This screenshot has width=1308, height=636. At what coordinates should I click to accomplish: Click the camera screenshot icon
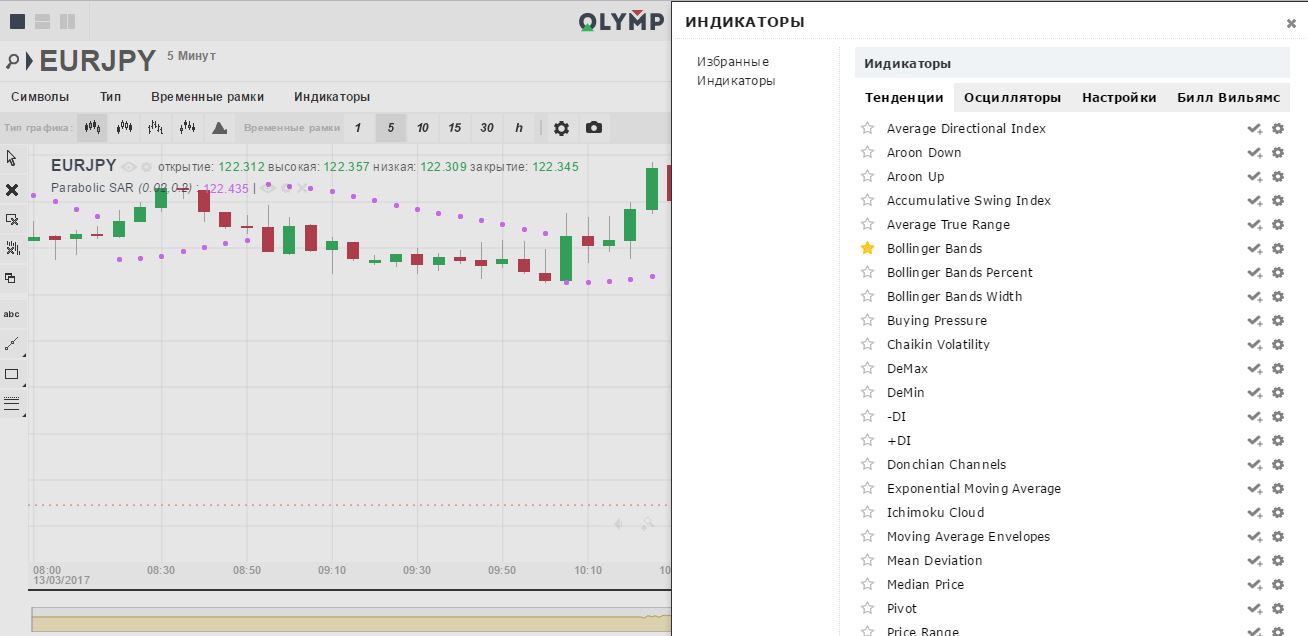tap(594, 128)
